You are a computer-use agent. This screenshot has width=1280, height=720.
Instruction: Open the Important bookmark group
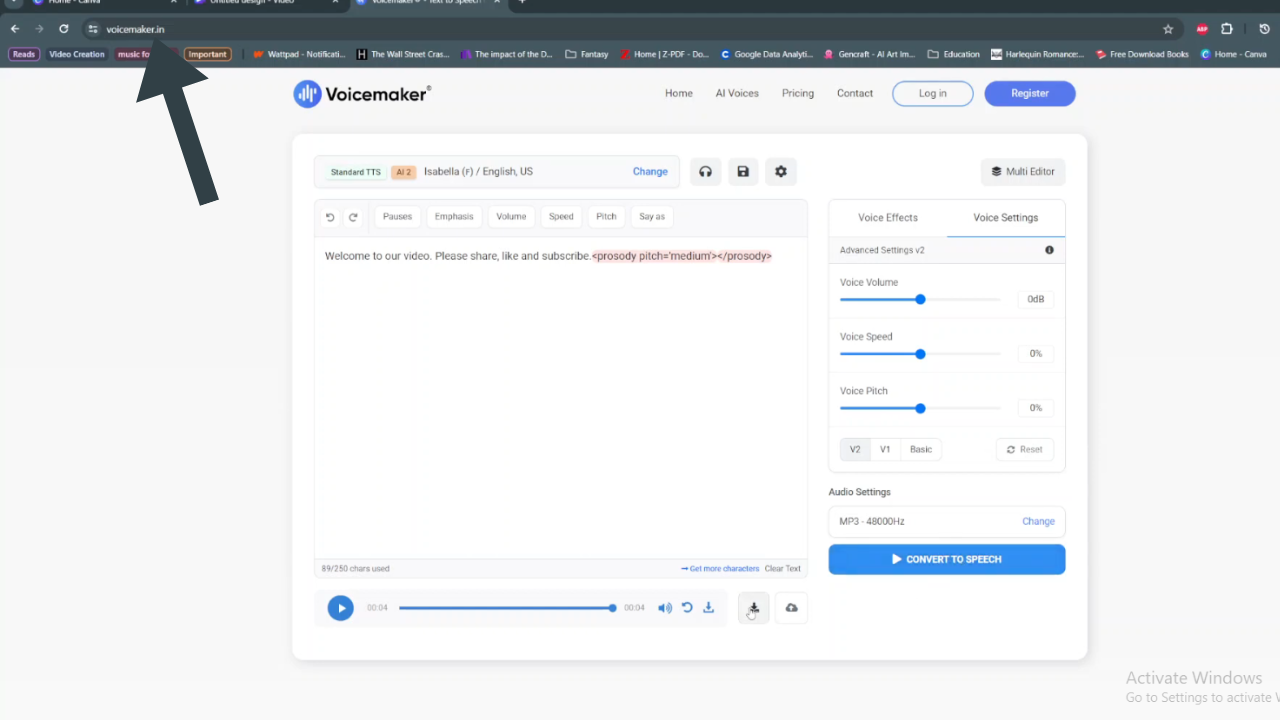(x=208, y=55)
